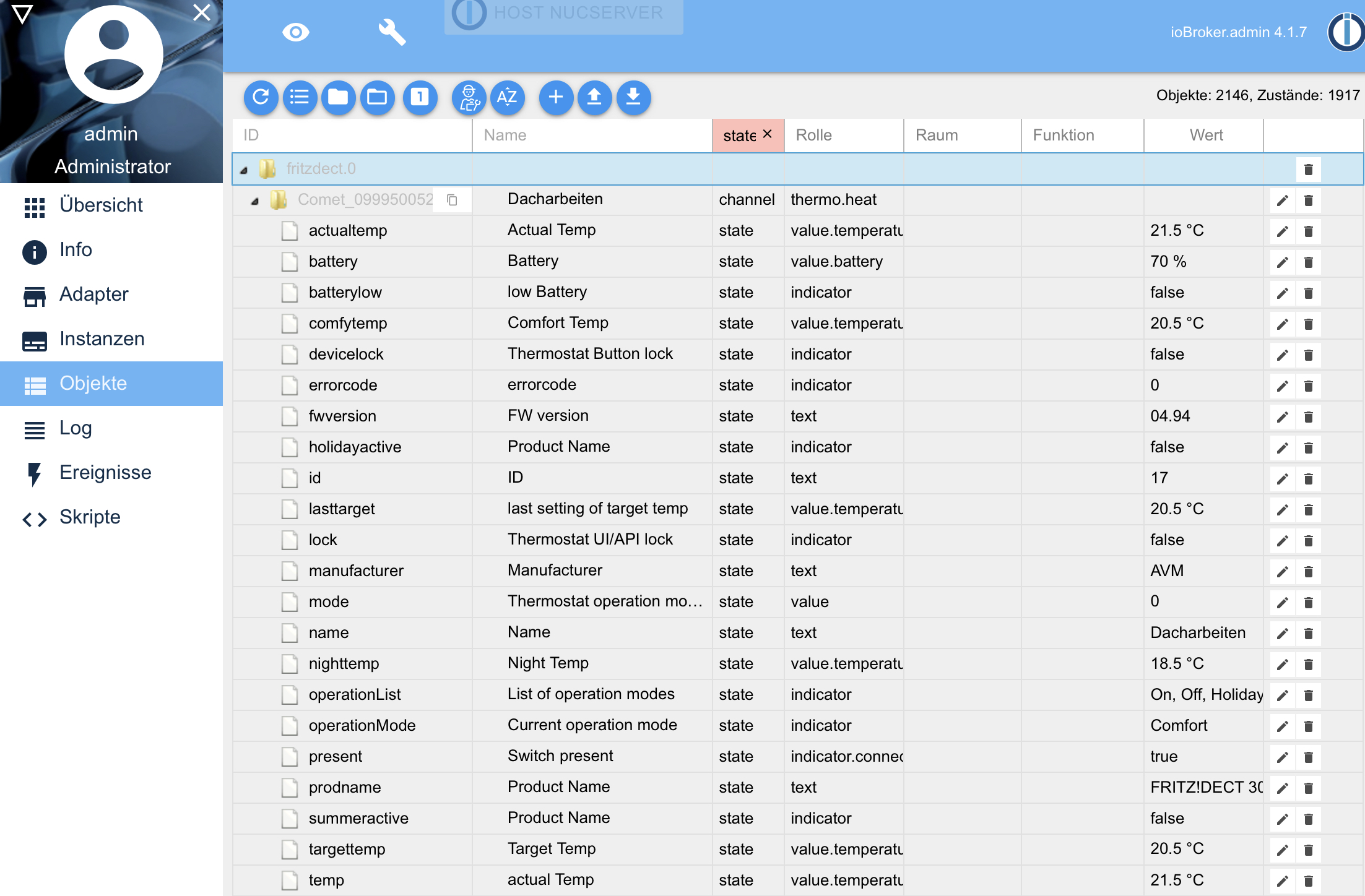Click the ID filter field
The height and width of the screenshot is (896, 1365).
click(352, 135)
